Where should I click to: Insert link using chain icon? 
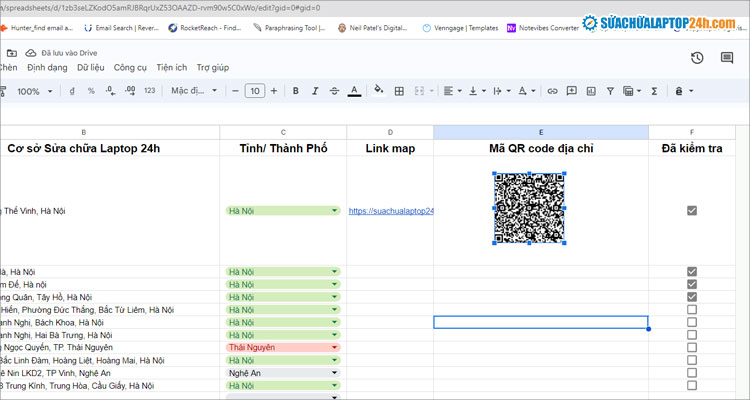(552, 91)
